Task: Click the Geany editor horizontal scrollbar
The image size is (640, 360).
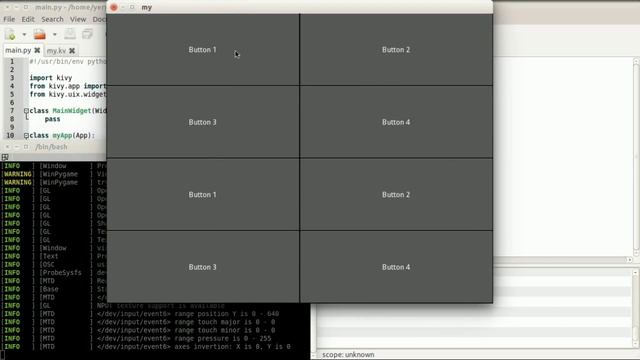Action: click(x=564, y=260)
